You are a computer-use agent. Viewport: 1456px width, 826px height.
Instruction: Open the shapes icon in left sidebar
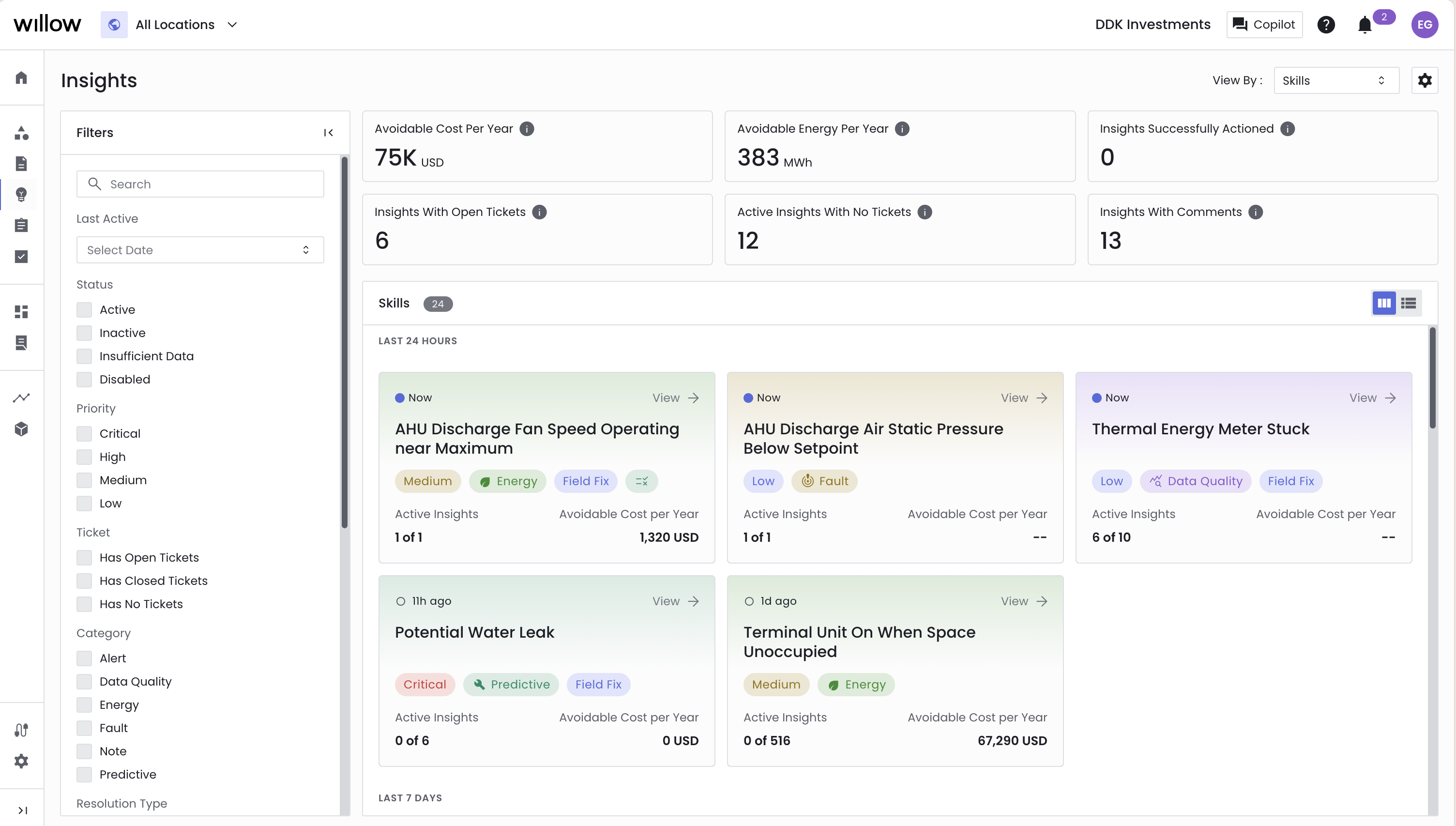22,133
